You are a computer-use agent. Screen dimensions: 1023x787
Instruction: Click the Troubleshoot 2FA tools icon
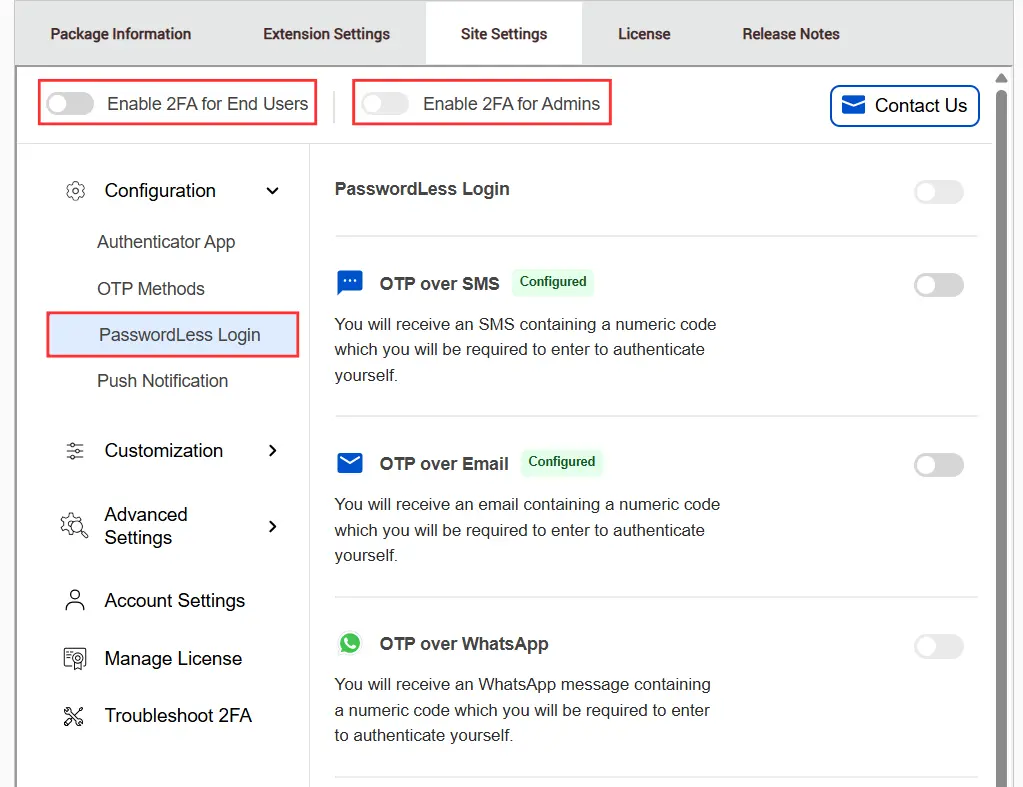point(74,716)
